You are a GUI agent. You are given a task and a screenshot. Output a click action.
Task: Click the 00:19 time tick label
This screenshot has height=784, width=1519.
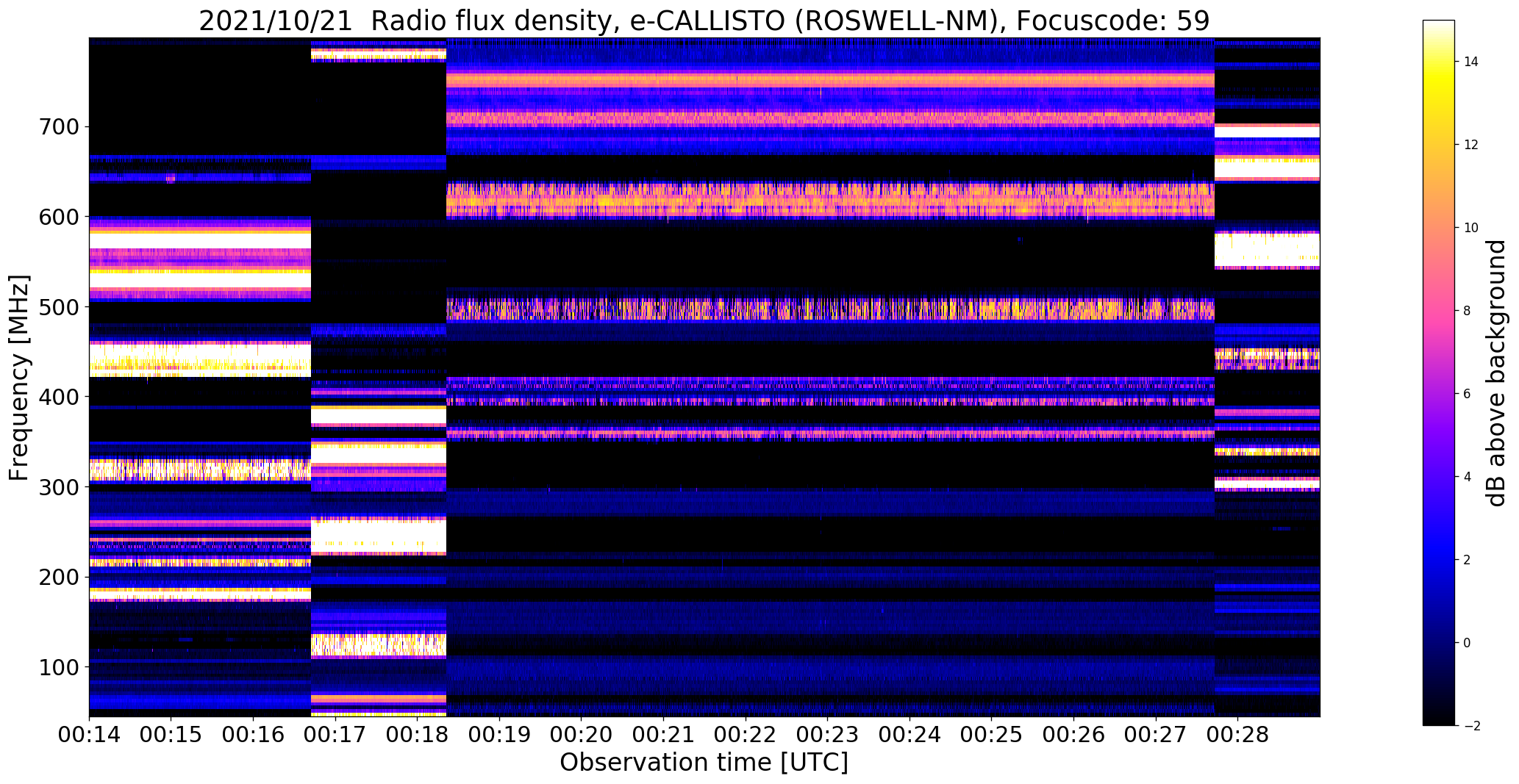[499, 735]
